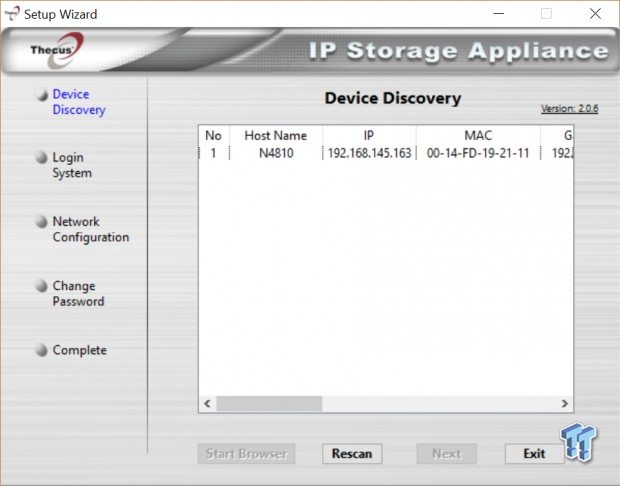Select the Network Configuration step bullet

[41, 221]
